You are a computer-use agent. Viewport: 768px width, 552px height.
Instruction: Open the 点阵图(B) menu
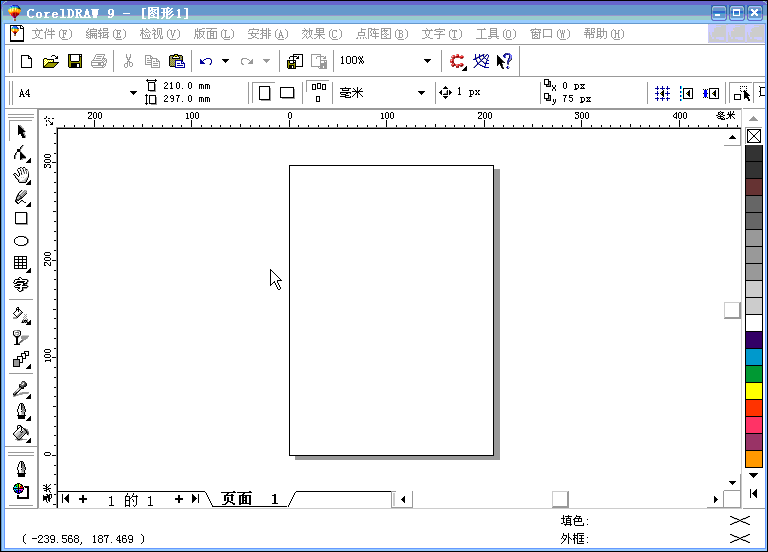pyautogui.click(x=382, y=34)
